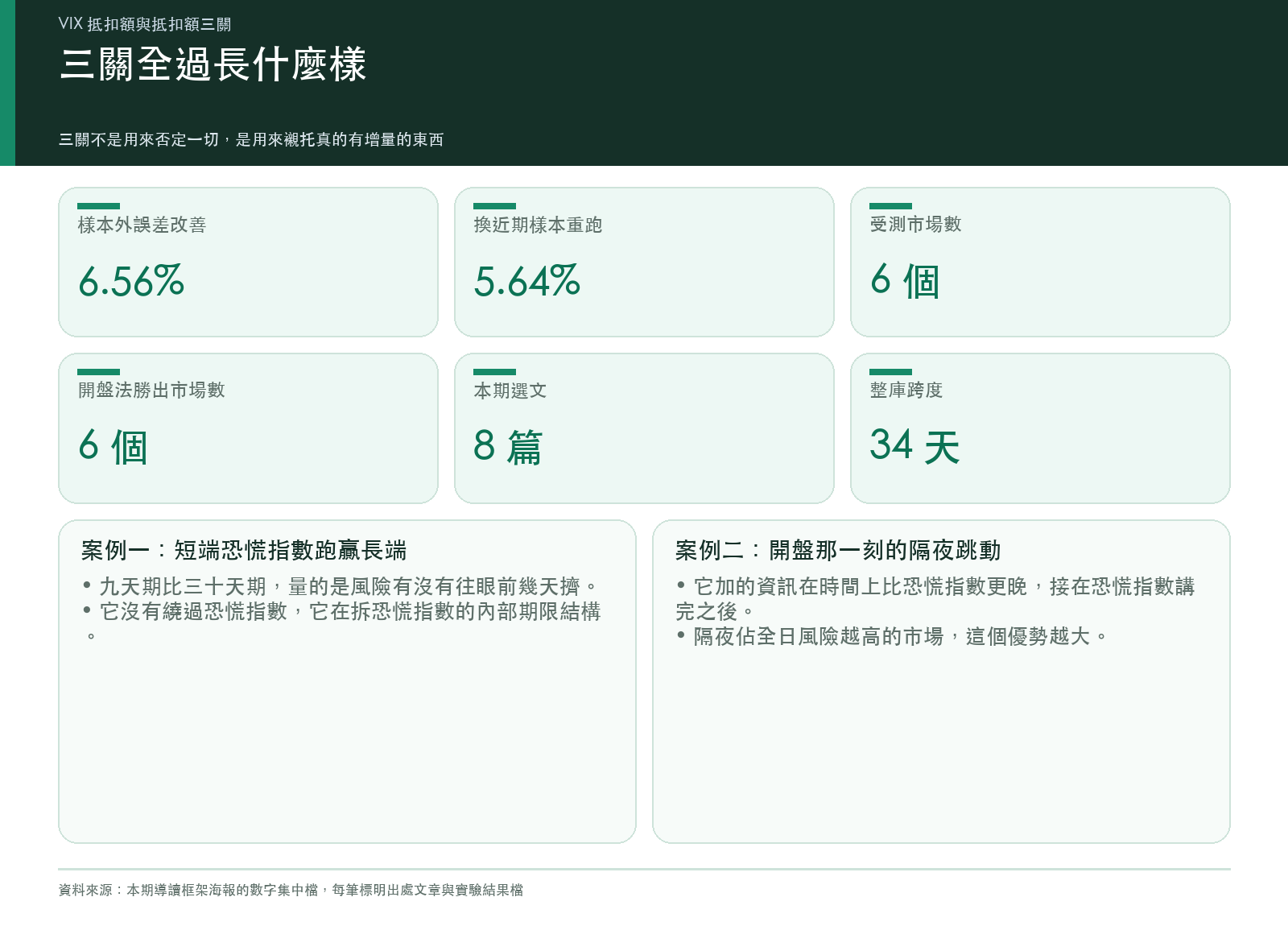Click the 6 個 value under 開盤法勝出市場數
Screen dimensions: 1288x926
point(113,447)
